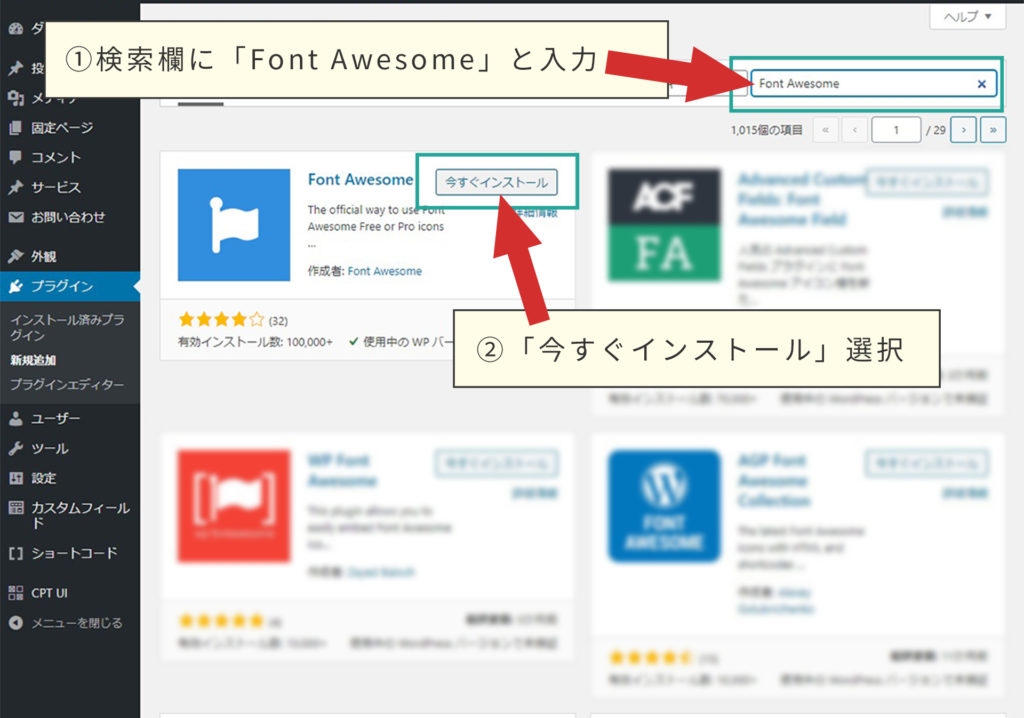Click the 1,015個の項目 item count
This screenshot has height=718, width=1024.
pyautogui.click(x=767, y=130)
